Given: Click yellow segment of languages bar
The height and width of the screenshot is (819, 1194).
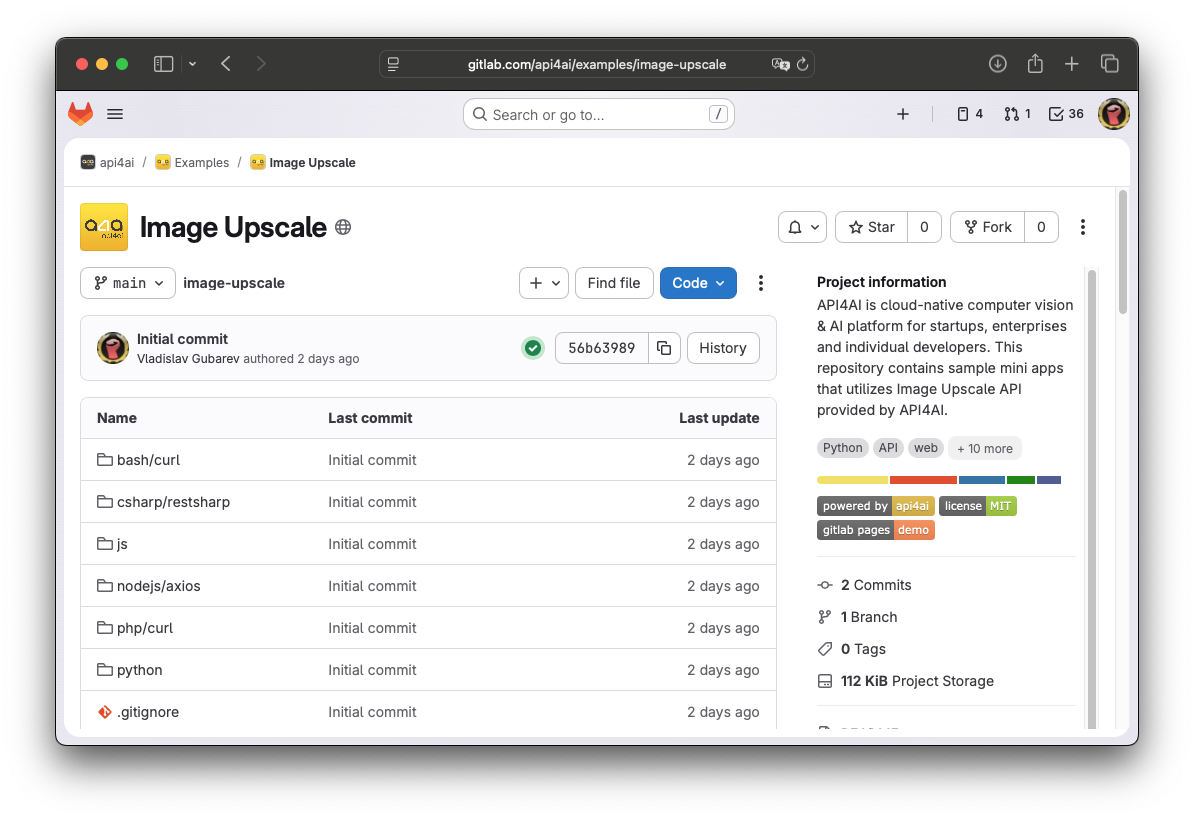Looking at the screenshot, I should [x=852, y=480].
